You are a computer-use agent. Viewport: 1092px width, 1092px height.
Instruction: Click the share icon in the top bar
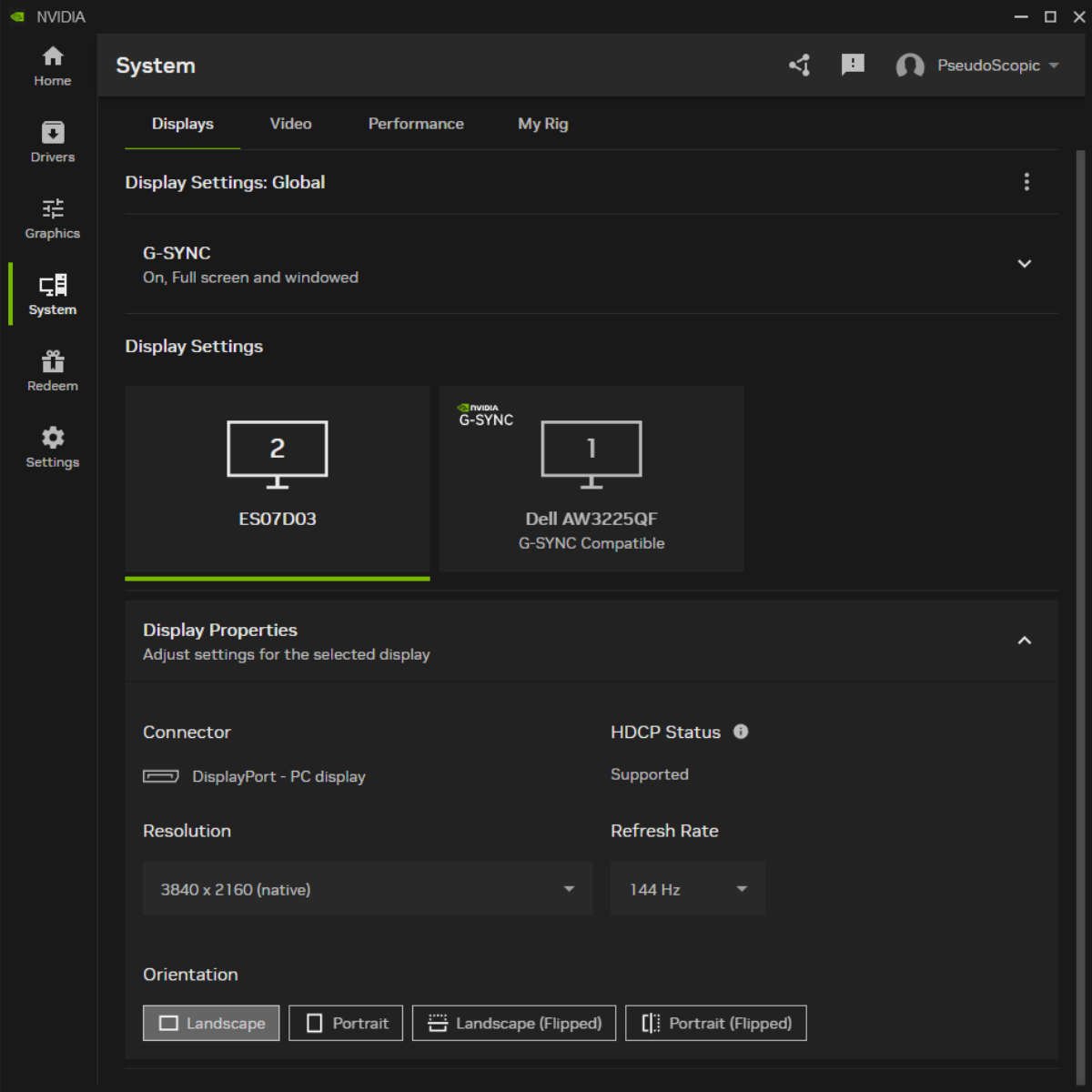[799, 65]
